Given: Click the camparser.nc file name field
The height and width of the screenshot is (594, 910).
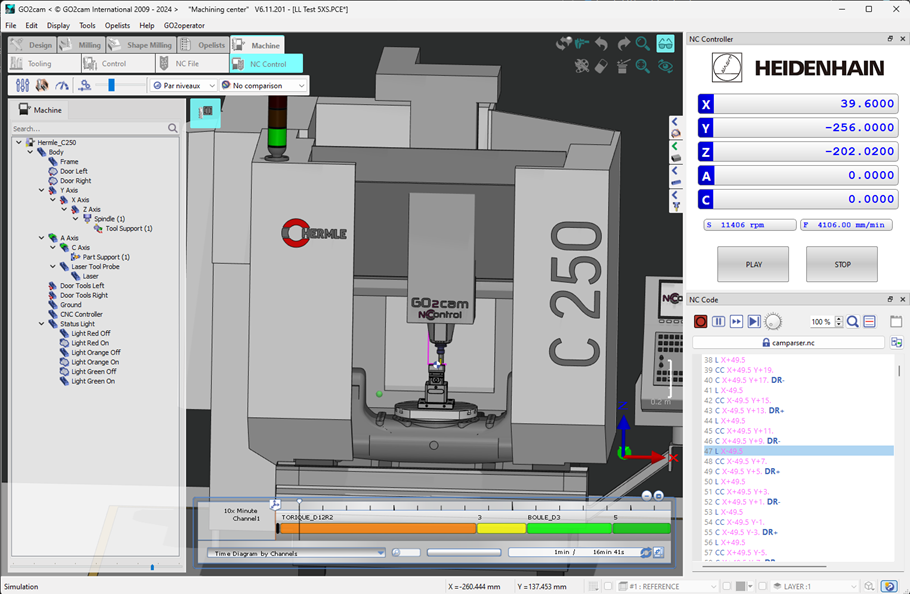Looking at the screenshot, I should (788, 343).
